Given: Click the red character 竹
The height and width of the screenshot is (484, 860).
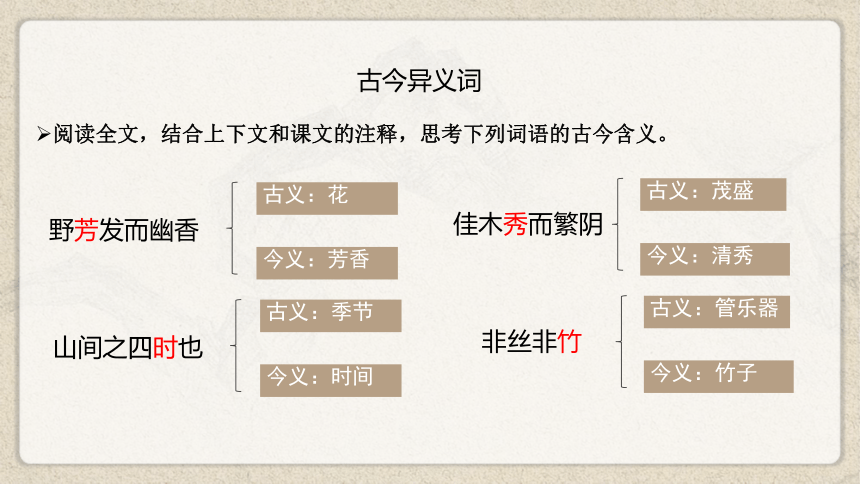Looking at the screenshot, I should click(569, 342).
